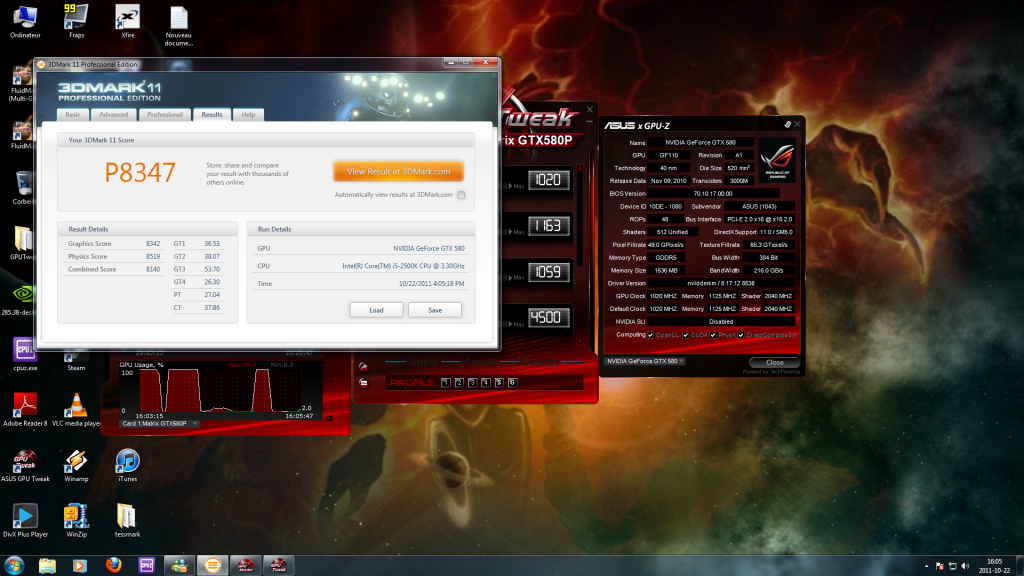Open Firefox from the taskbar

114,566
